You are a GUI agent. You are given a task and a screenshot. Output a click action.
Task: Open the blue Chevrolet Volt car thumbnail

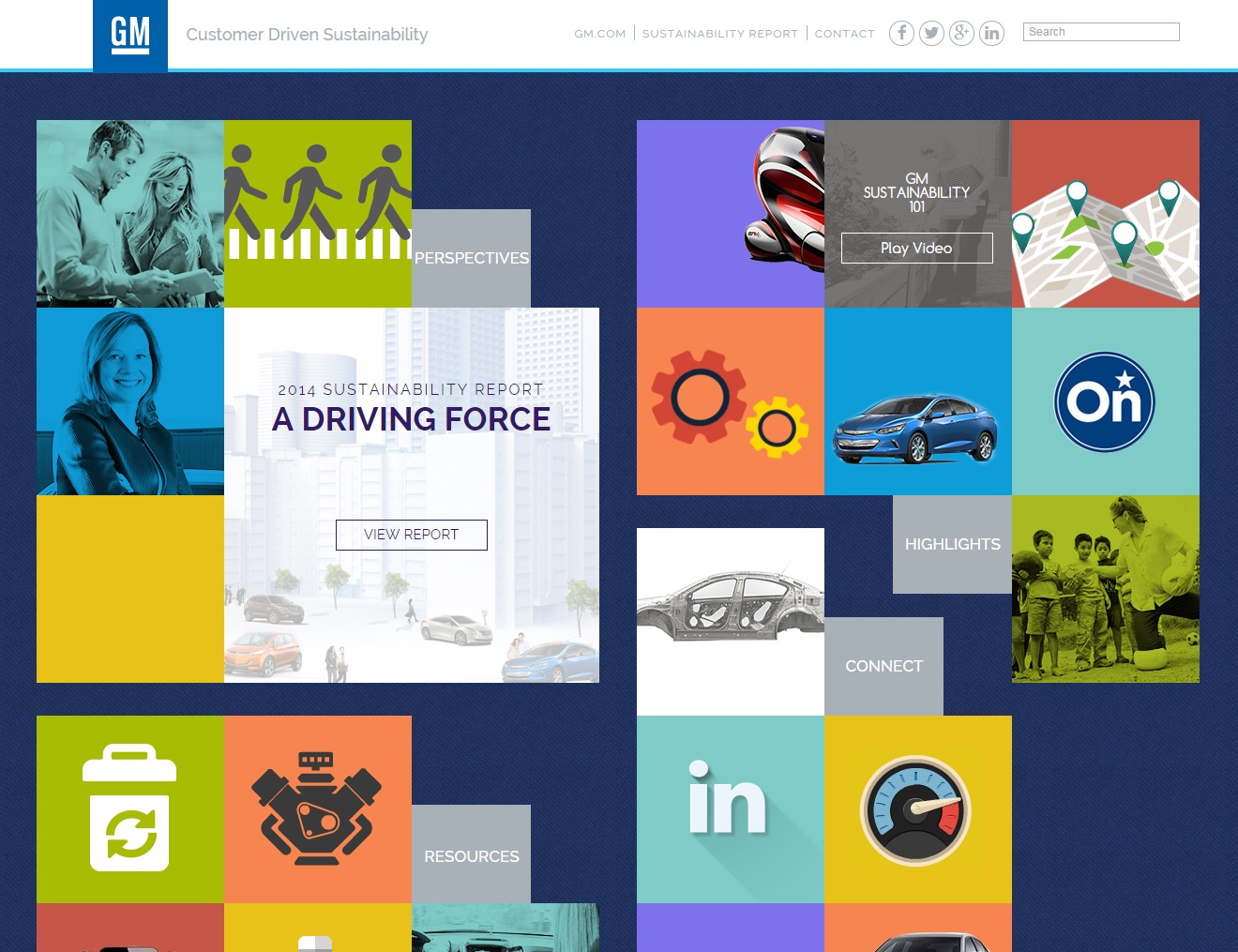coord(916,401)
